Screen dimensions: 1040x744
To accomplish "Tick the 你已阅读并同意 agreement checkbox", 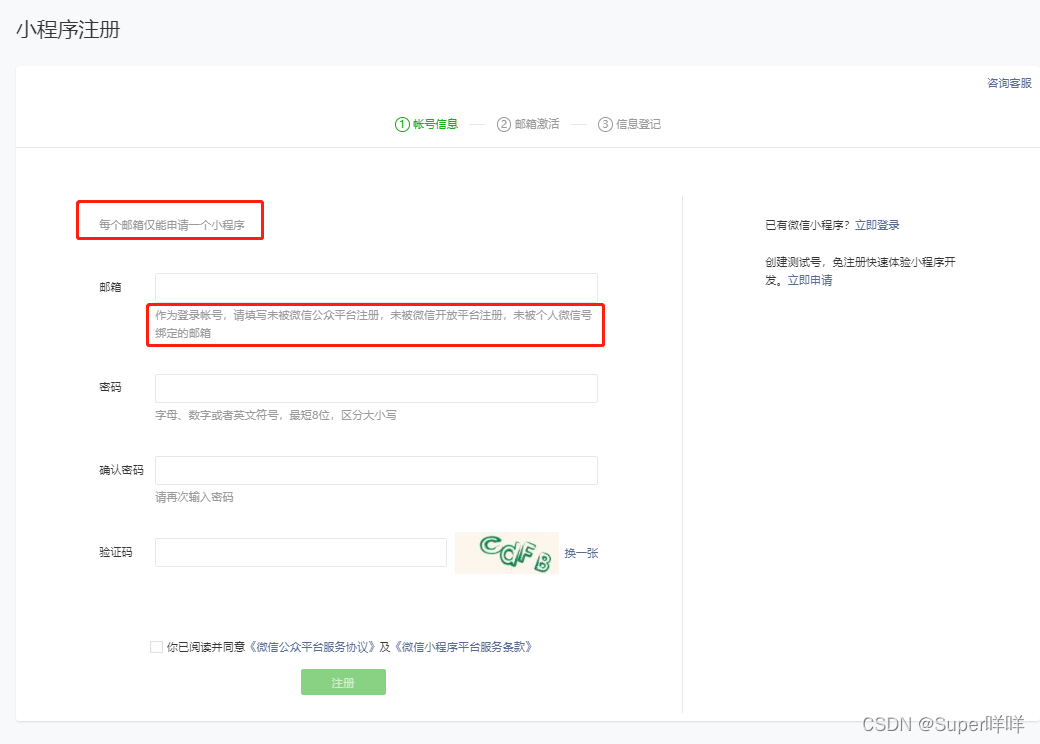I will point(157,647).
